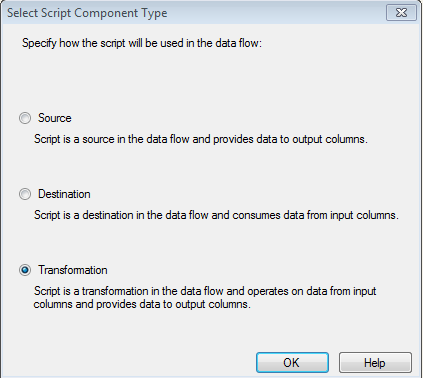The width and height of the screenshot is (423, 378).
Task: Select the Destination radio button
Action: 25,194
